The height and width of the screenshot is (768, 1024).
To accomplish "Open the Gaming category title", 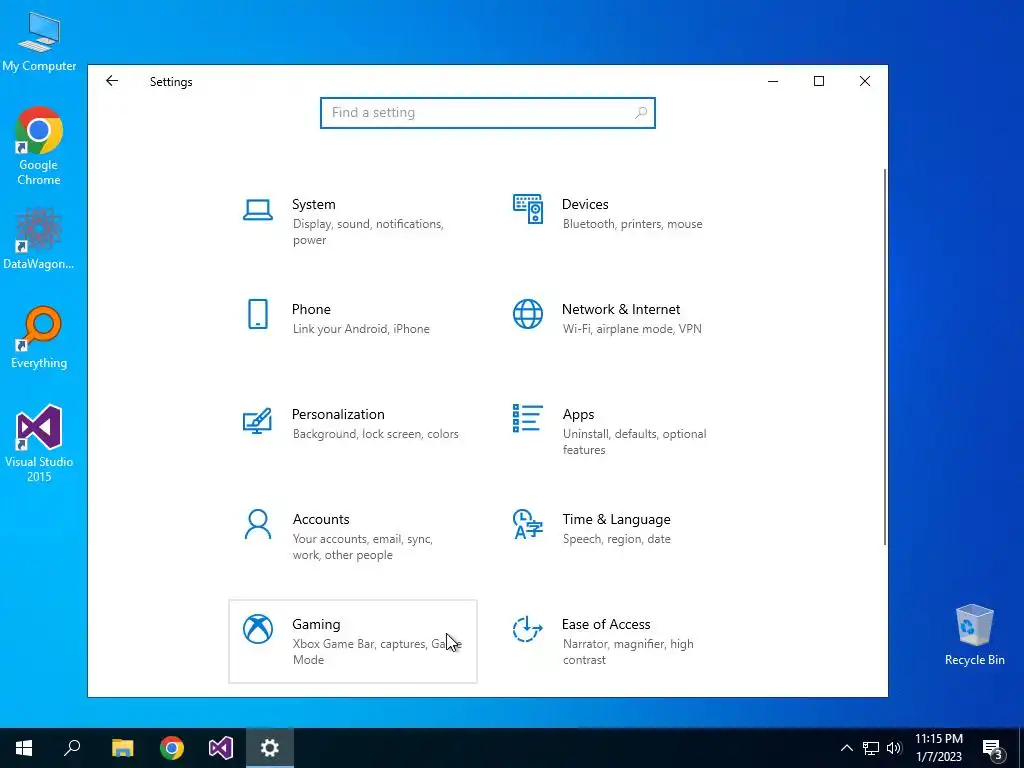I will [x=316, y=624].
